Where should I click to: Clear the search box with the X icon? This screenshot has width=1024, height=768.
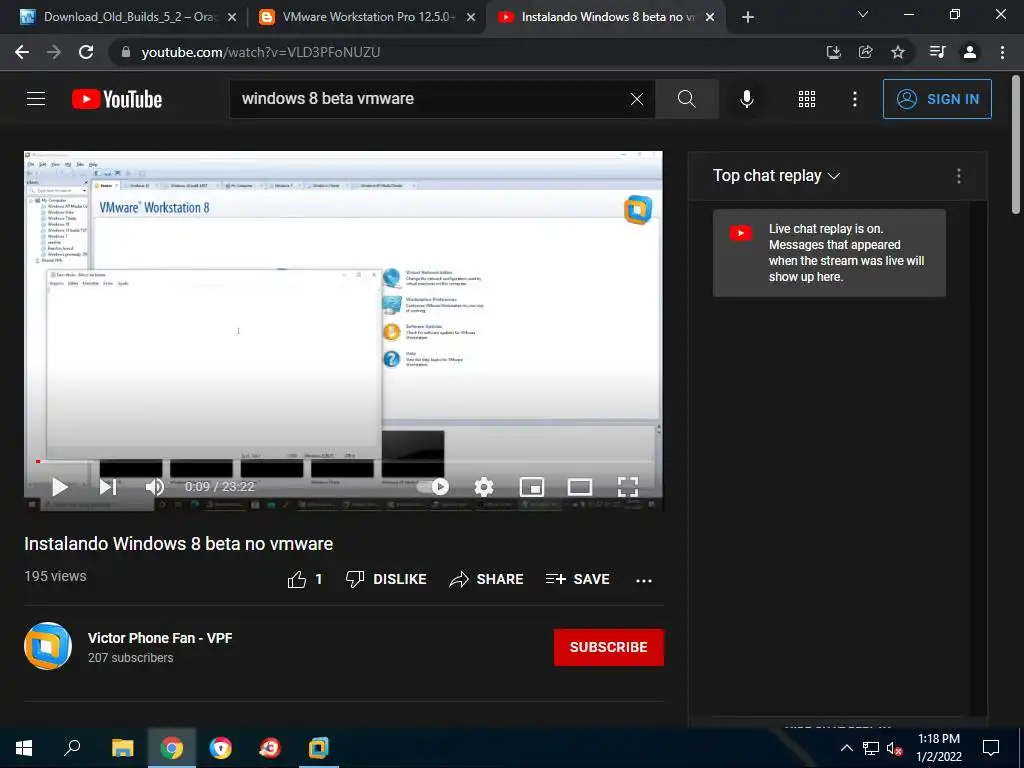(x=637, y=99)
